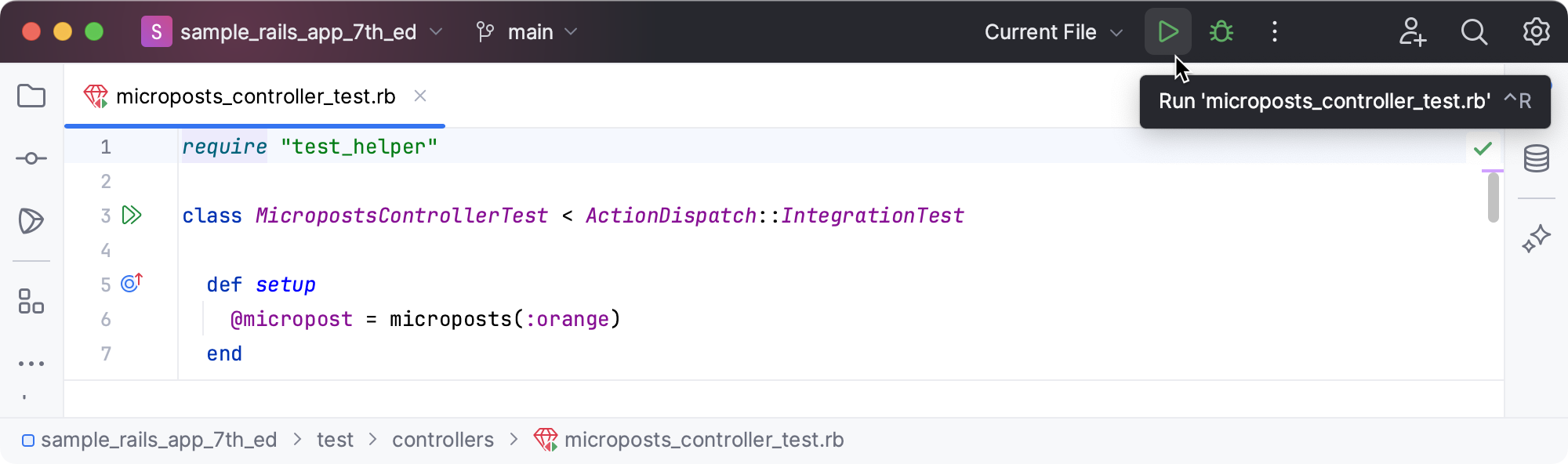Open the AI Assistant sparkle panel

[x=1536, y=238]
